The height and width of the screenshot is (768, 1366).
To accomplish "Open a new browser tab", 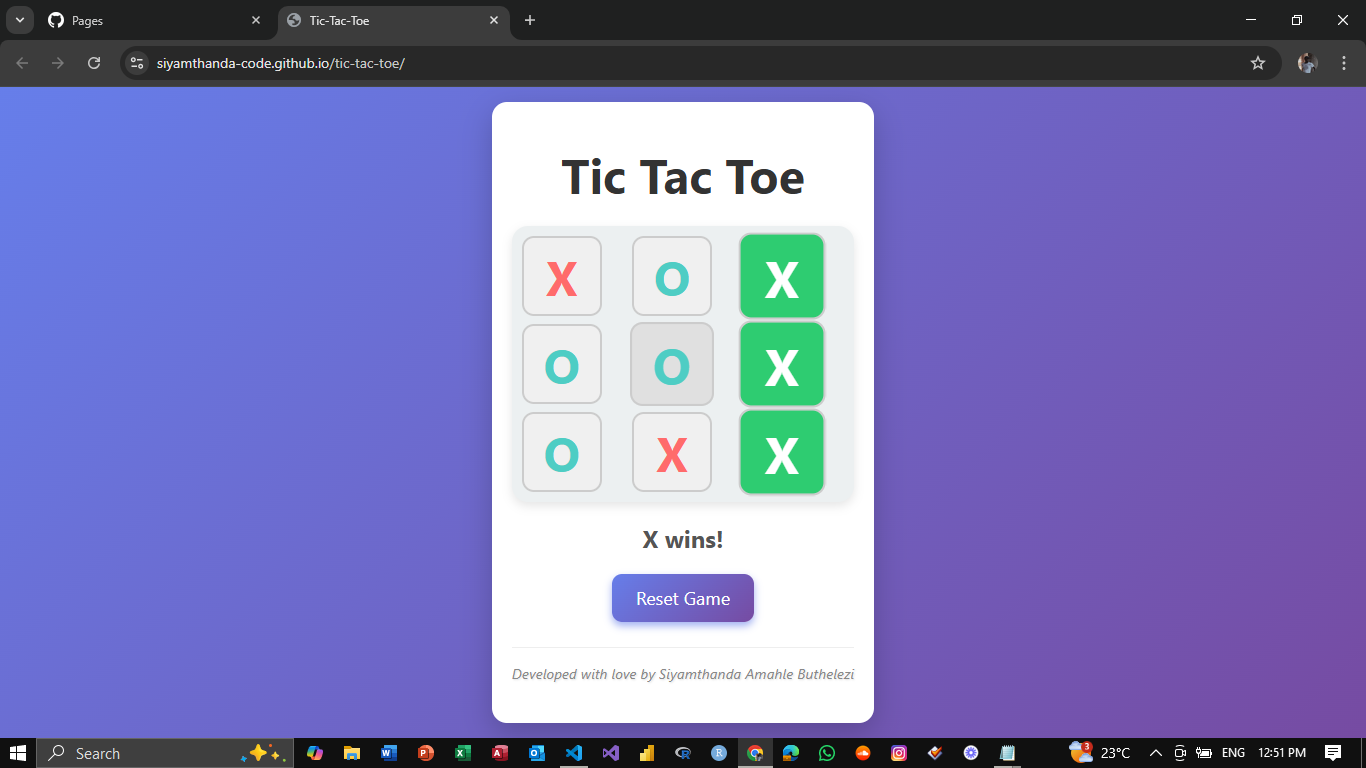I will tap(530, 20).
